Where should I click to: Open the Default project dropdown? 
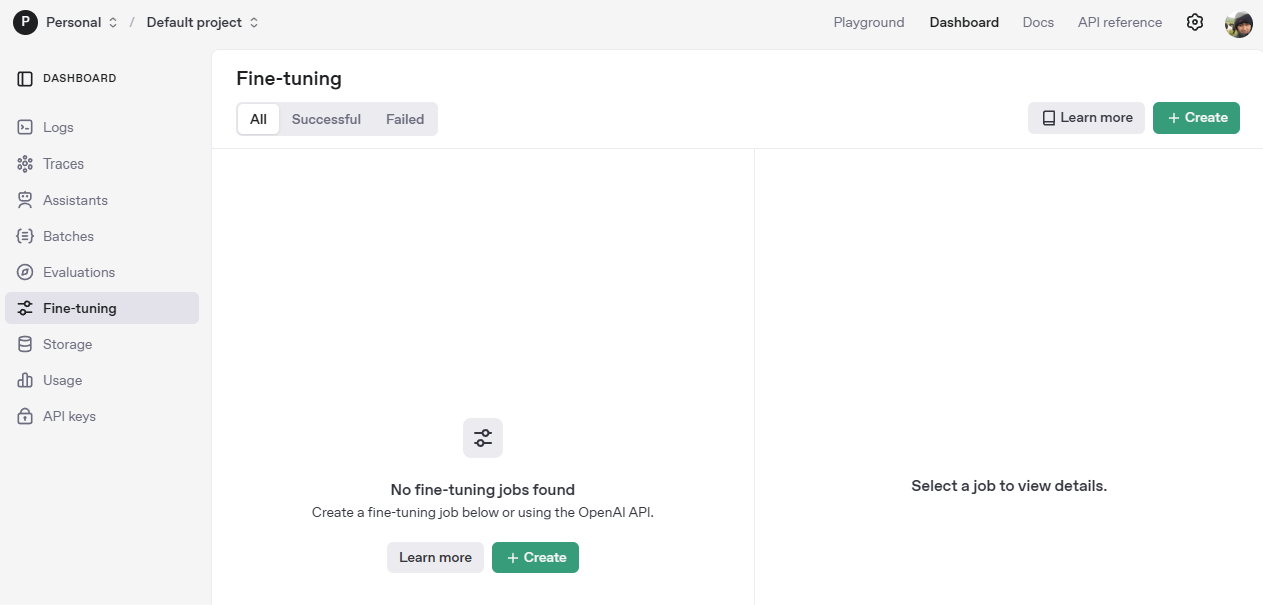(202, 22)
